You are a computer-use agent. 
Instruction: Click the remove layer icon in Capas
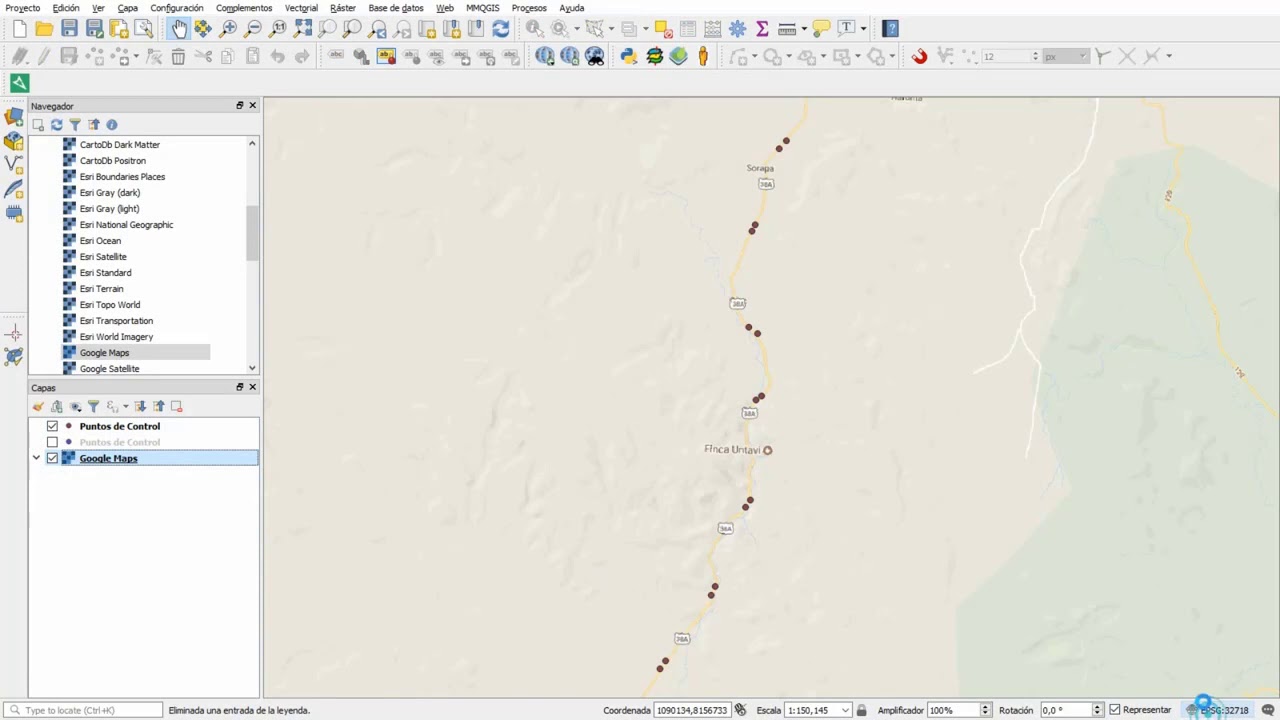coord(177,406)
